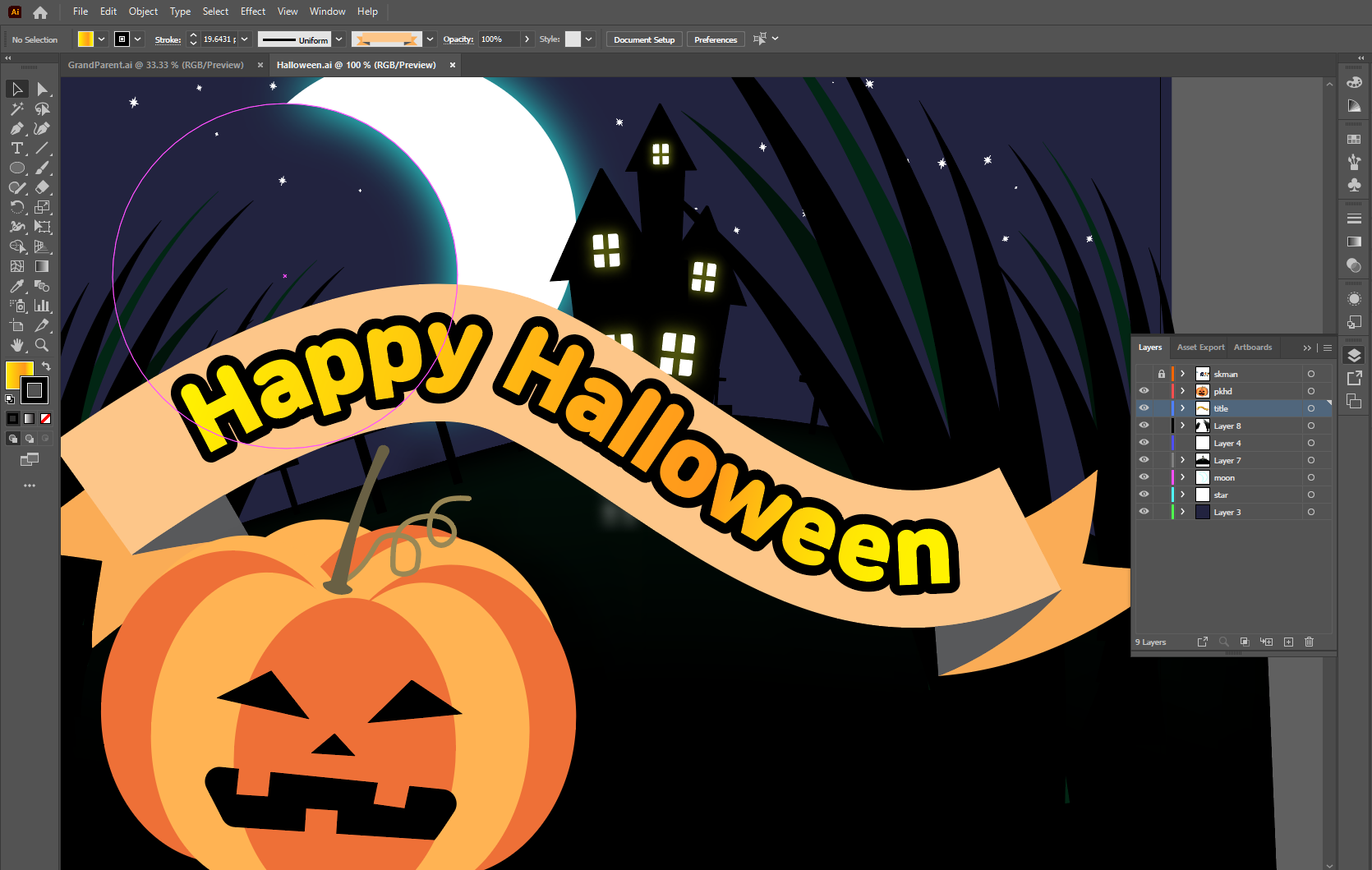
Task: Open the Effect menu
Action: [253, 12]
